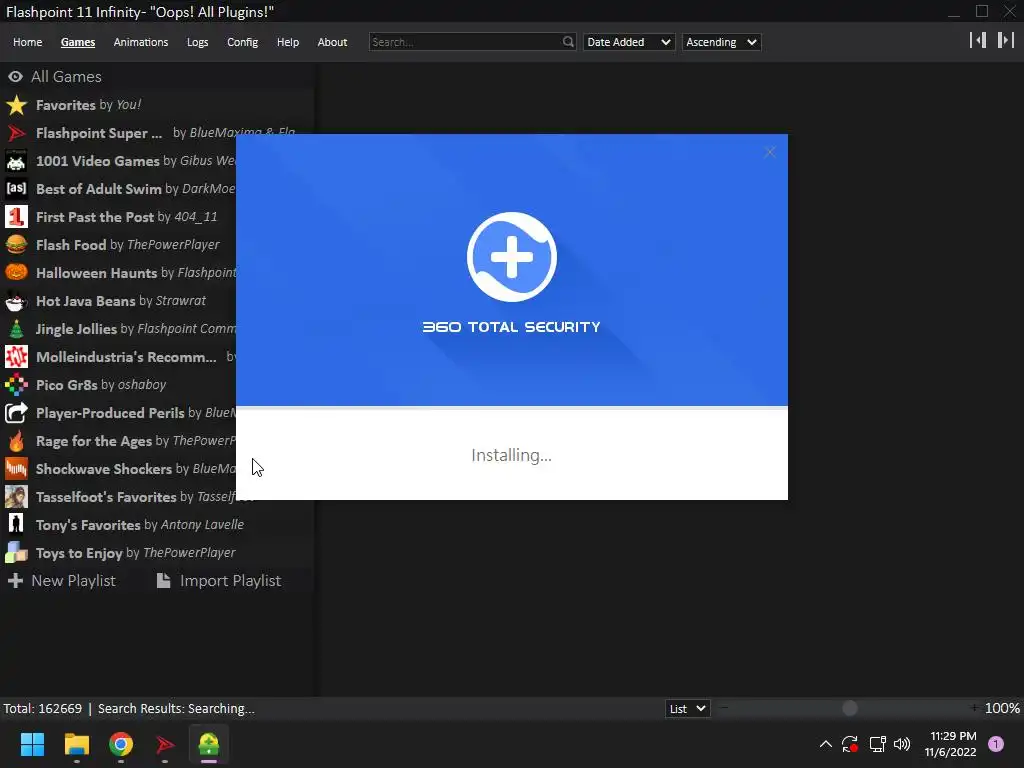Screen dimensions: 1024x768
Task: Click the Shockwave Shockers orange icon
Action: [16, 469]
